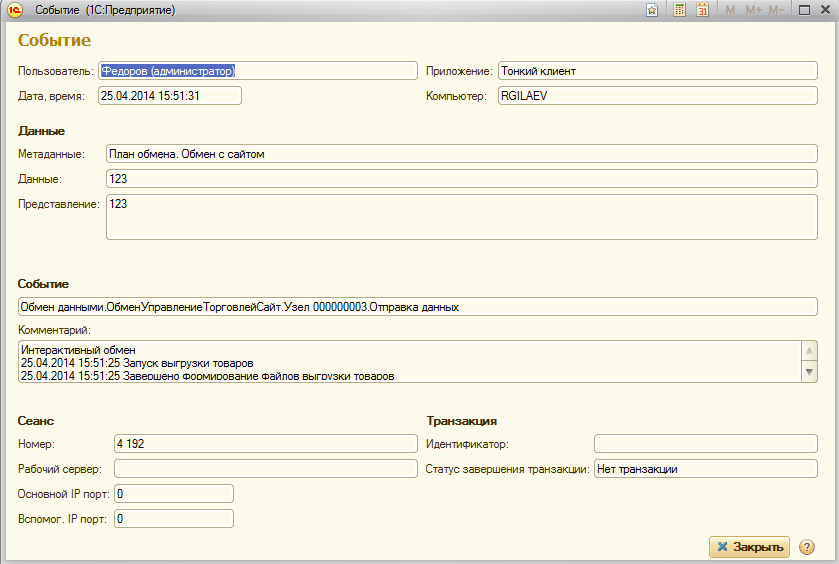Click the Номер session field showing 4 192

(265, 444)
